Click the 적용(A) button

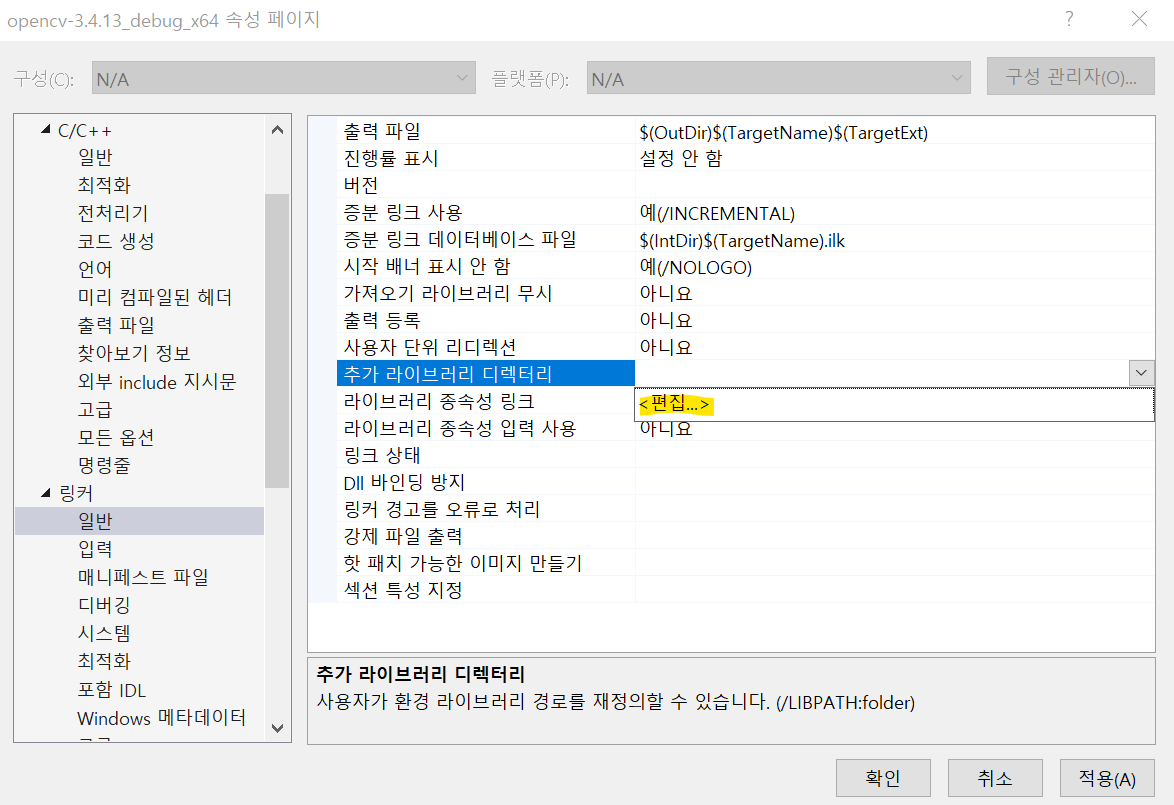[1107, 779]
